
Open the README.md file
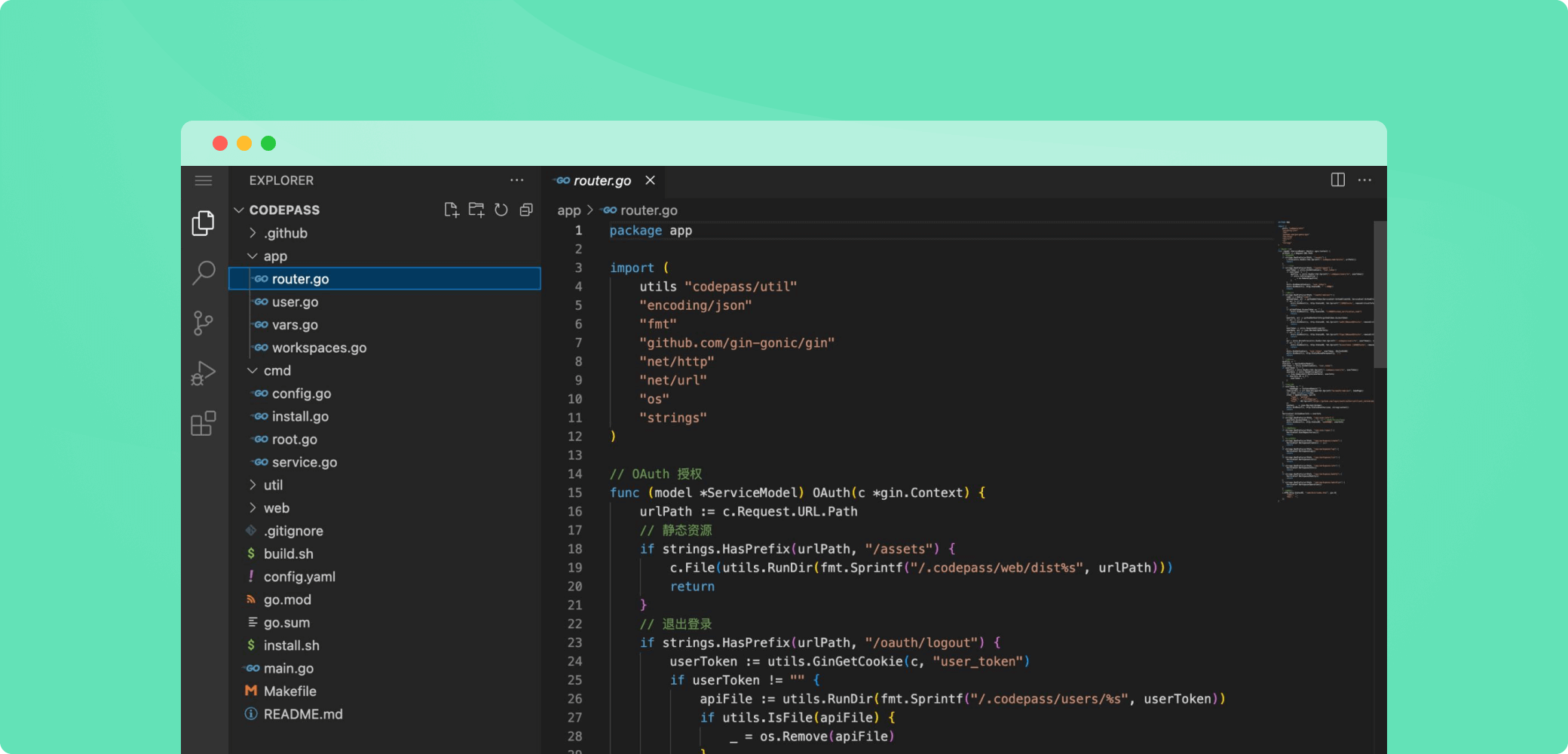coord(384,714)
